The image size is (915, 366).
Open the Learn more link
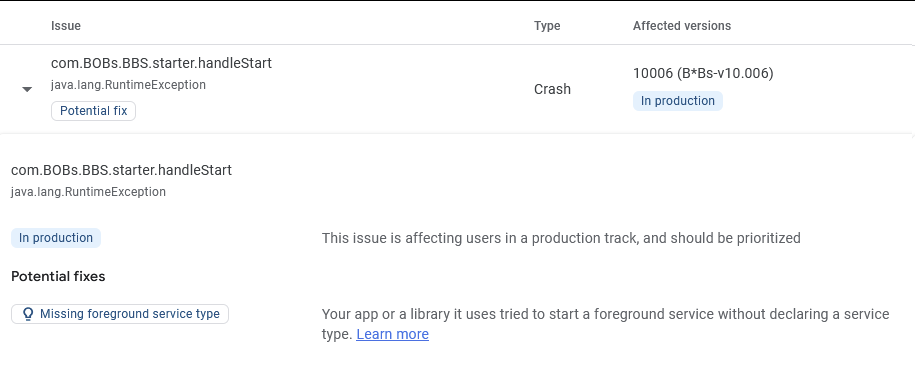point(392,334)
